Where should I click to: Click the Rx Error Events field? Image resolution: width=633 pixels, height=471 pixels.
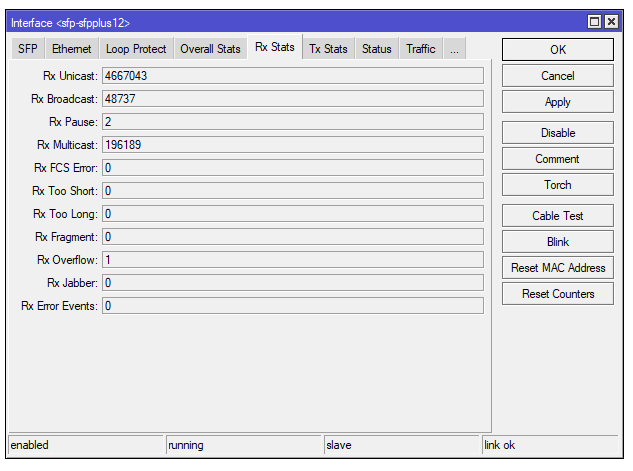pos(293,306)
